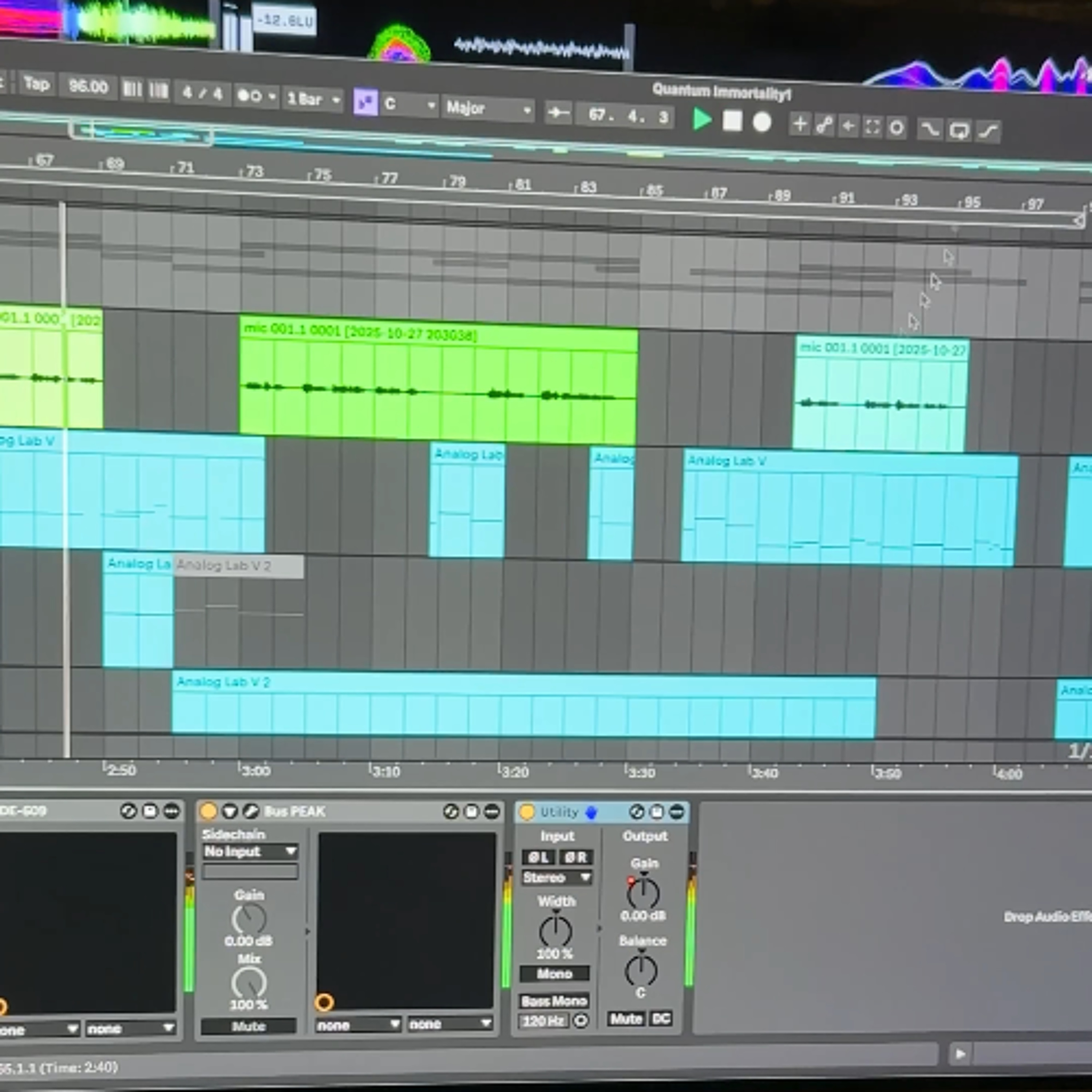Click the Utility save preset icon

click(657, 812)
